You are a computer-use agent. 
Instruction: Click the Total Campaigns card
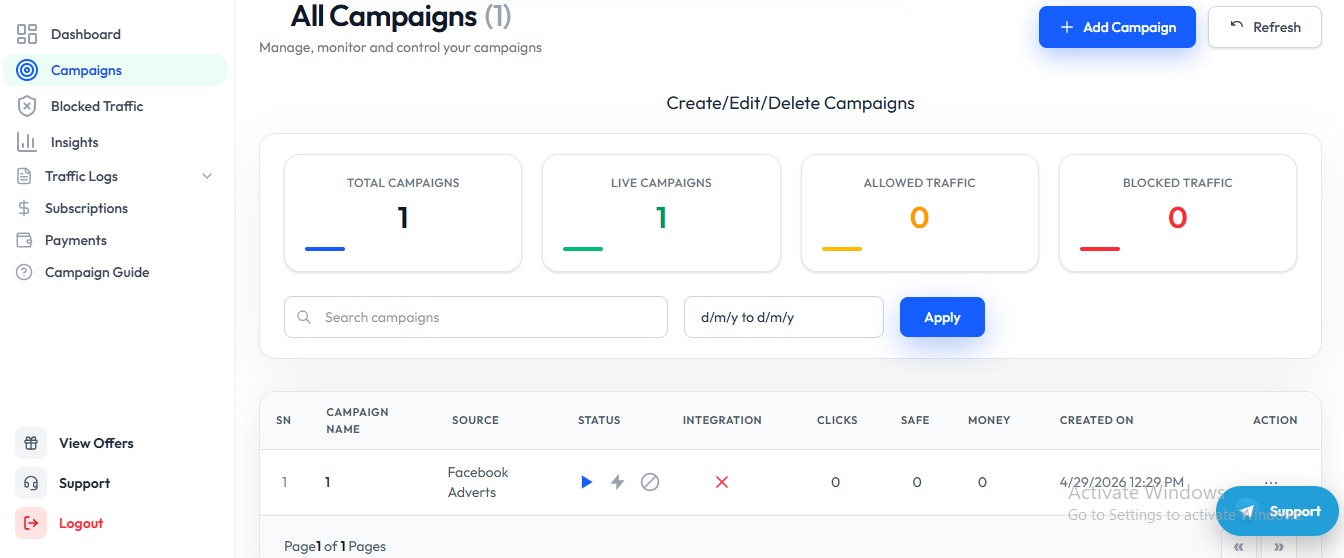403,213
